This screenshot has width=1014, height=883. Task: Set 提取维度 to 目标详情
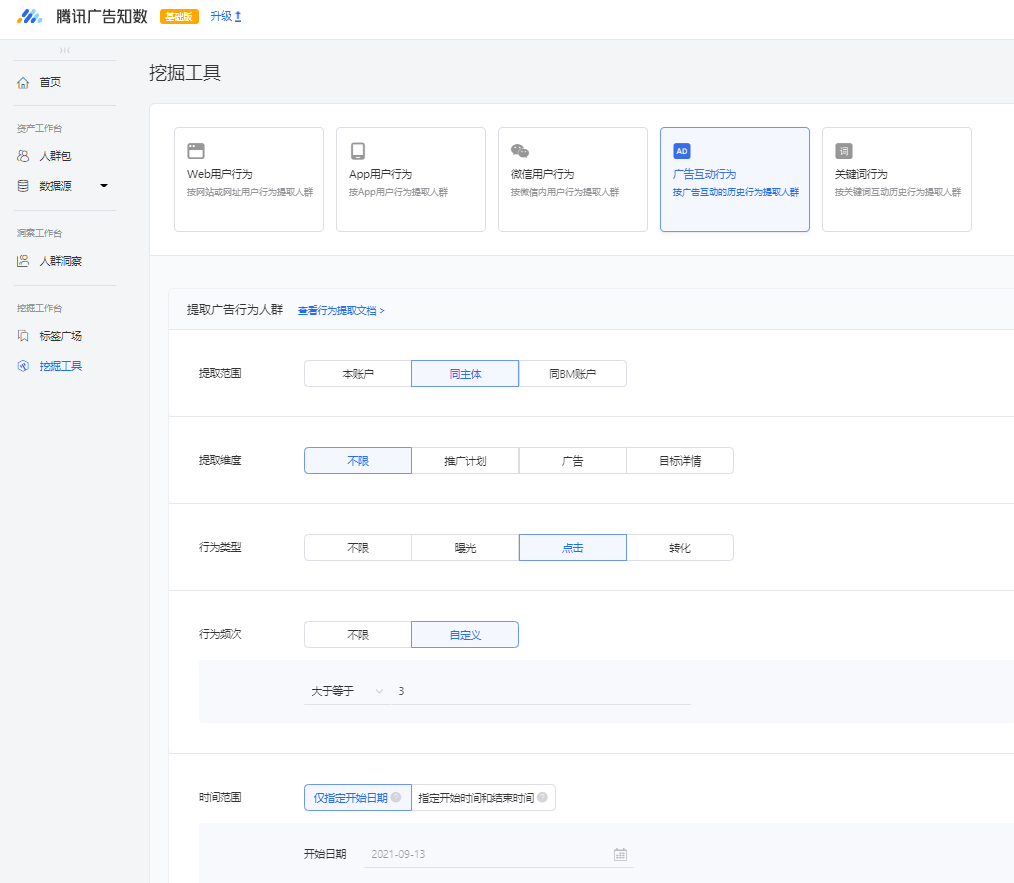click(680, 461)
